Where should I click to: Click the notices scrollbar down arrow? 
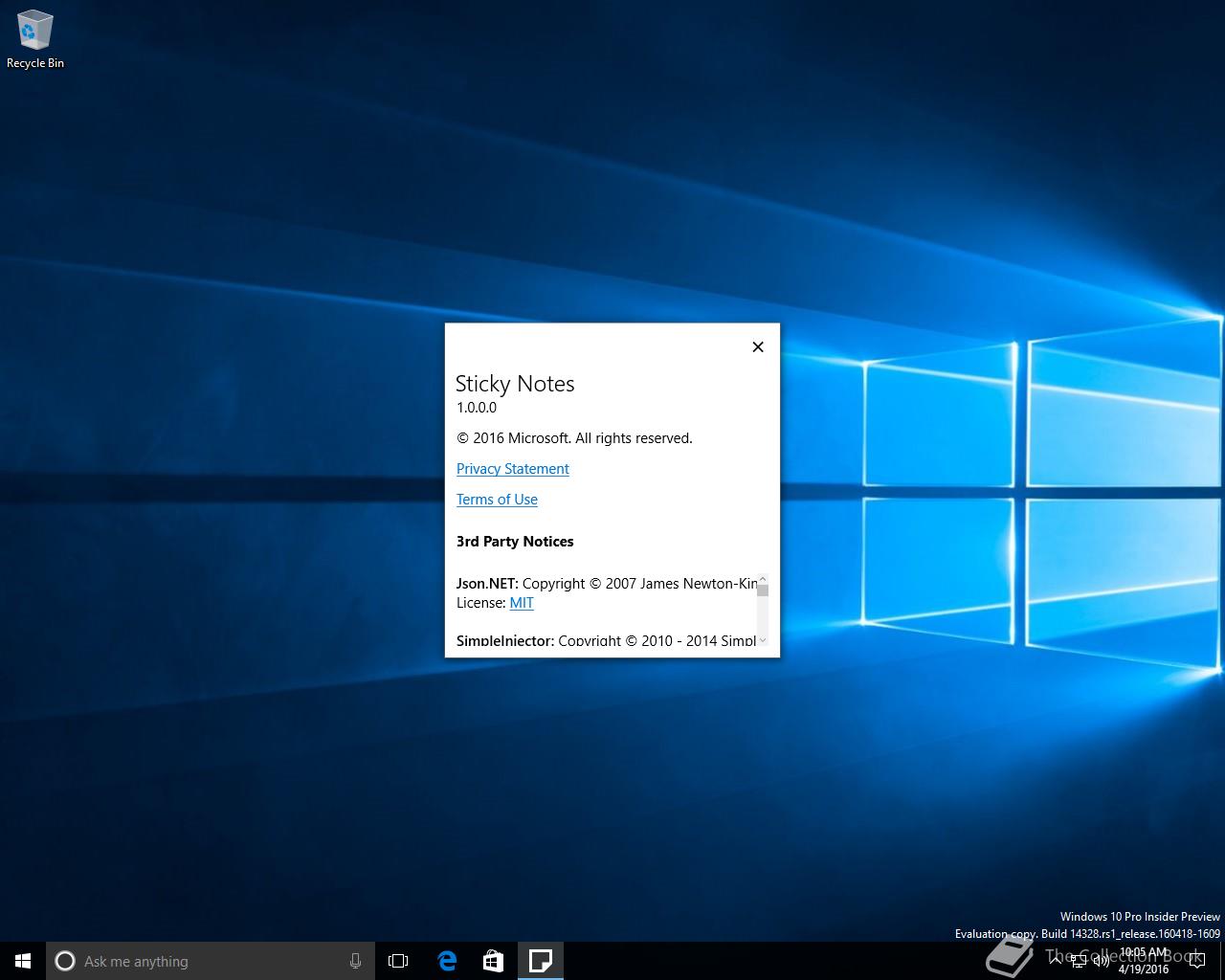click(763, 640)
